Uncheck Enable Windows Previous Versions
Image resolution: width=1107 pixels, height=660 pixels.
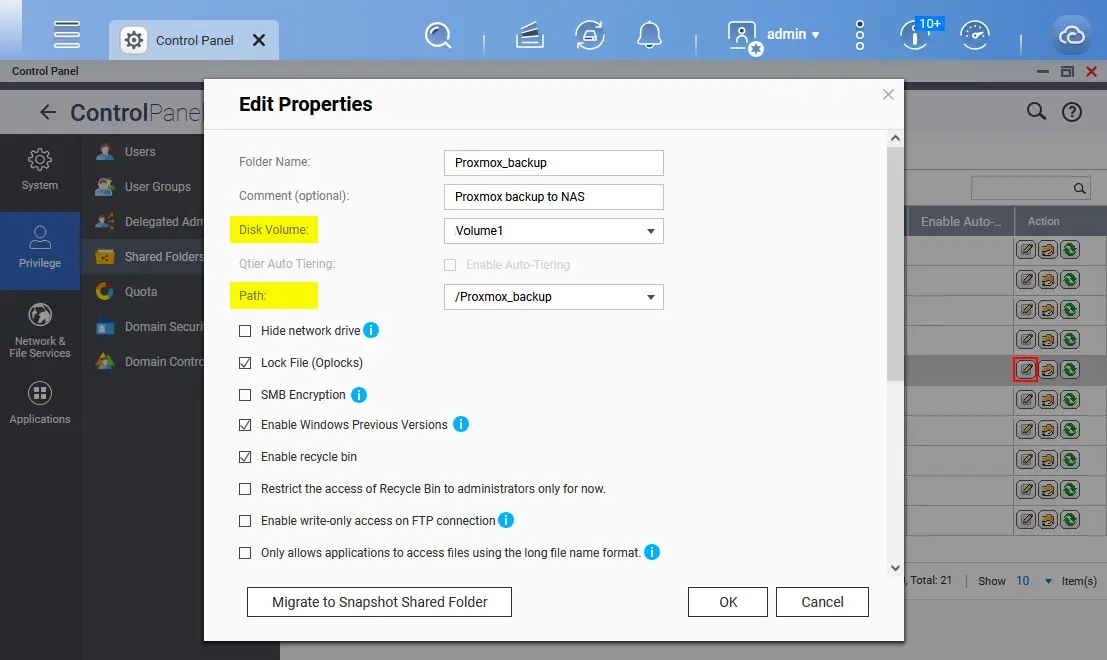[x=245, y=425]
